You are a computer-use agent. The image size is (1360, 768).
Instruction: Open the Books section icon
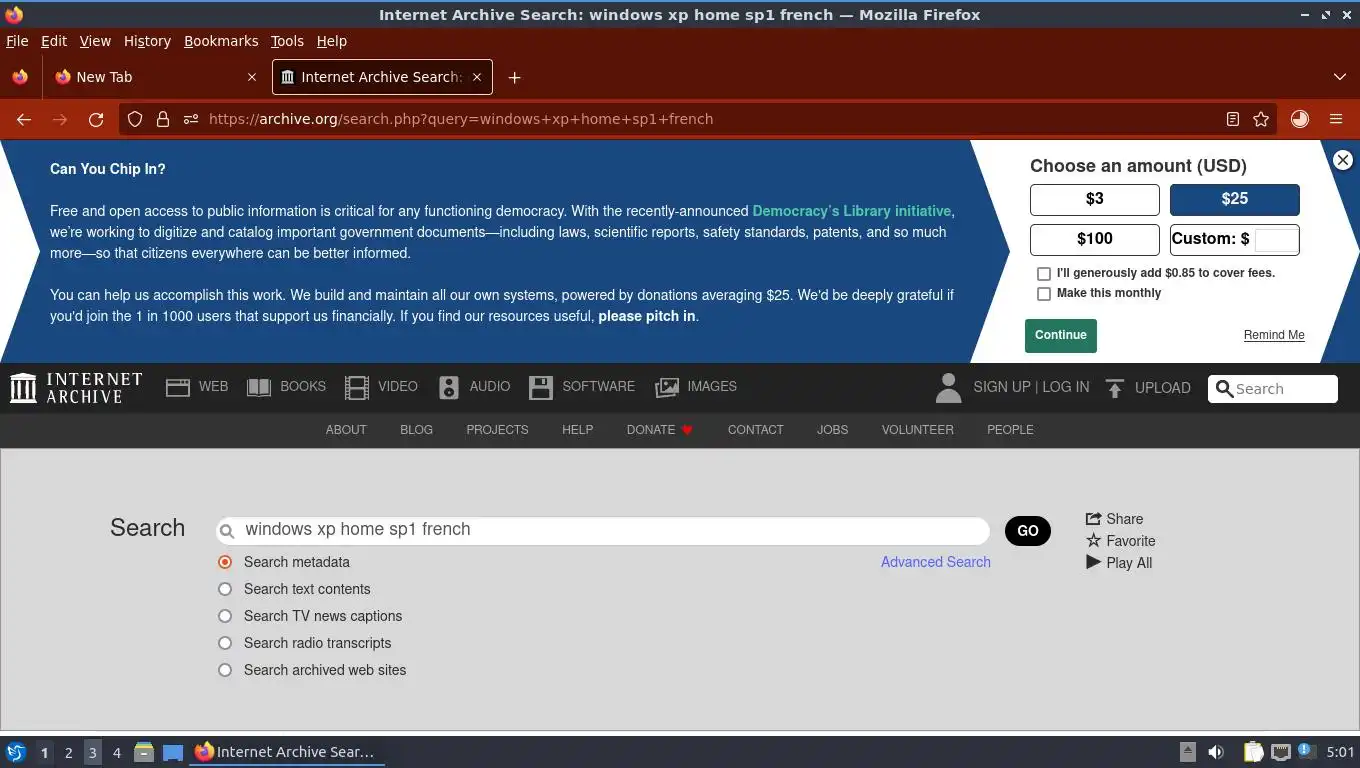[x=259, y=387]
